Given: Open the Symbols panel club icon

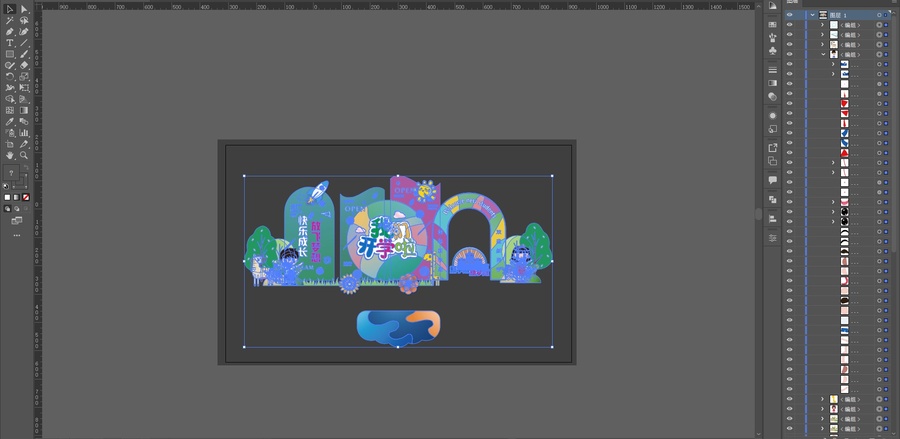Looking at the screenshot, I should tap(773, 50).
